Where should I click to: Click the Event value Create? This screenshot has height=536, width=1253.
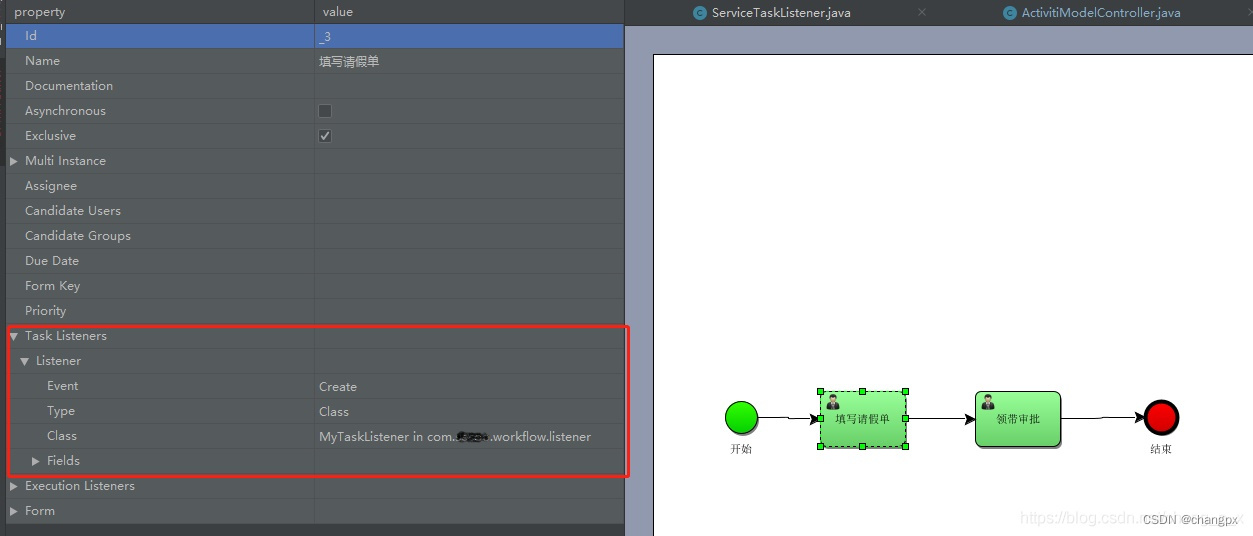pyautogui.click(x=338, y=386)
